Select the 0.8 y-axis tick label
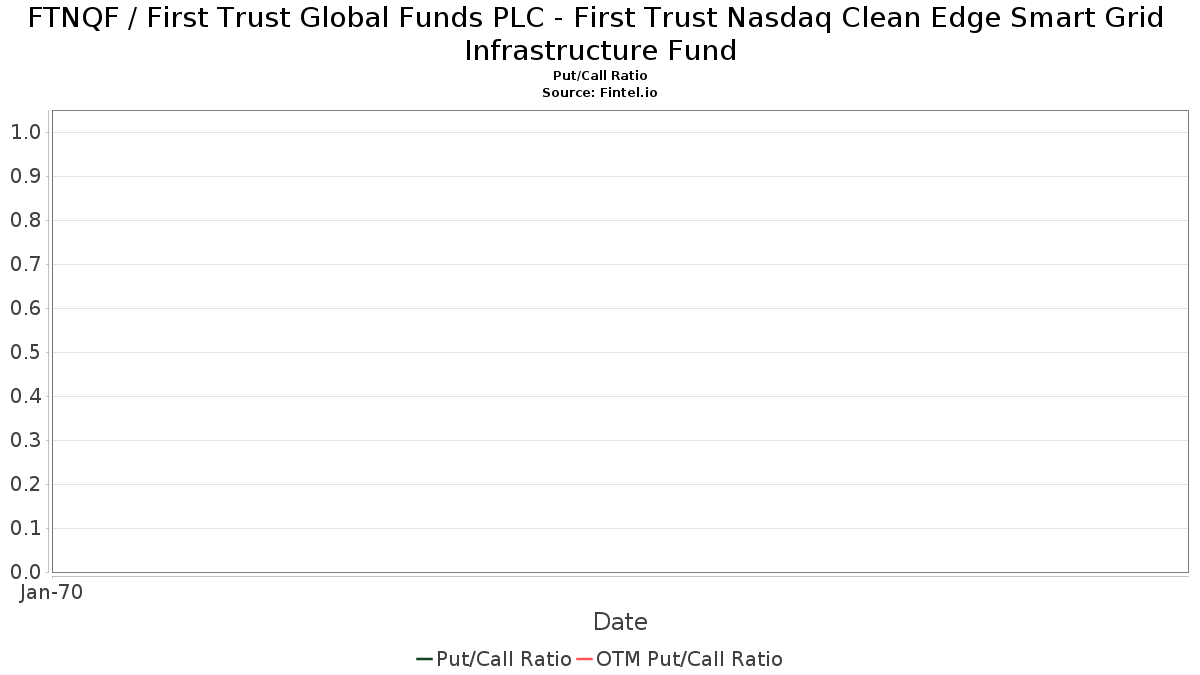The image size is (1200, 675). (25, 220)
